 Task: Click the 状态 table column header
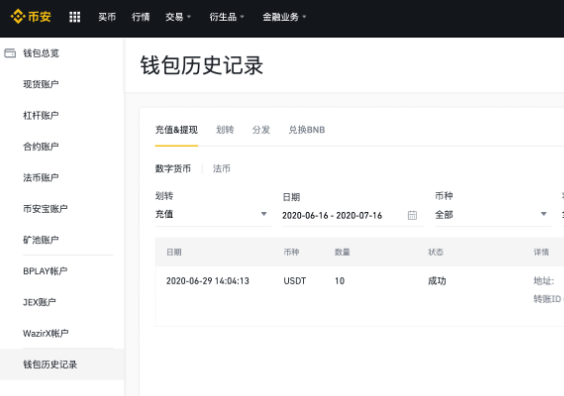pos(435,252)
